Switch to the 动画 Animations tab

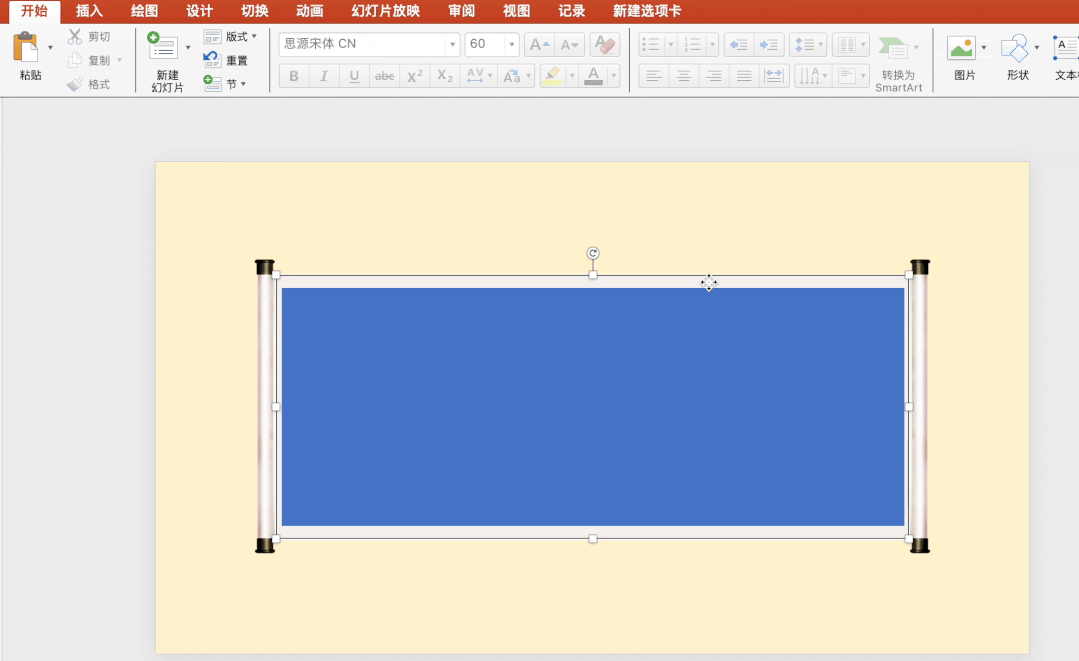click(310, 11)
